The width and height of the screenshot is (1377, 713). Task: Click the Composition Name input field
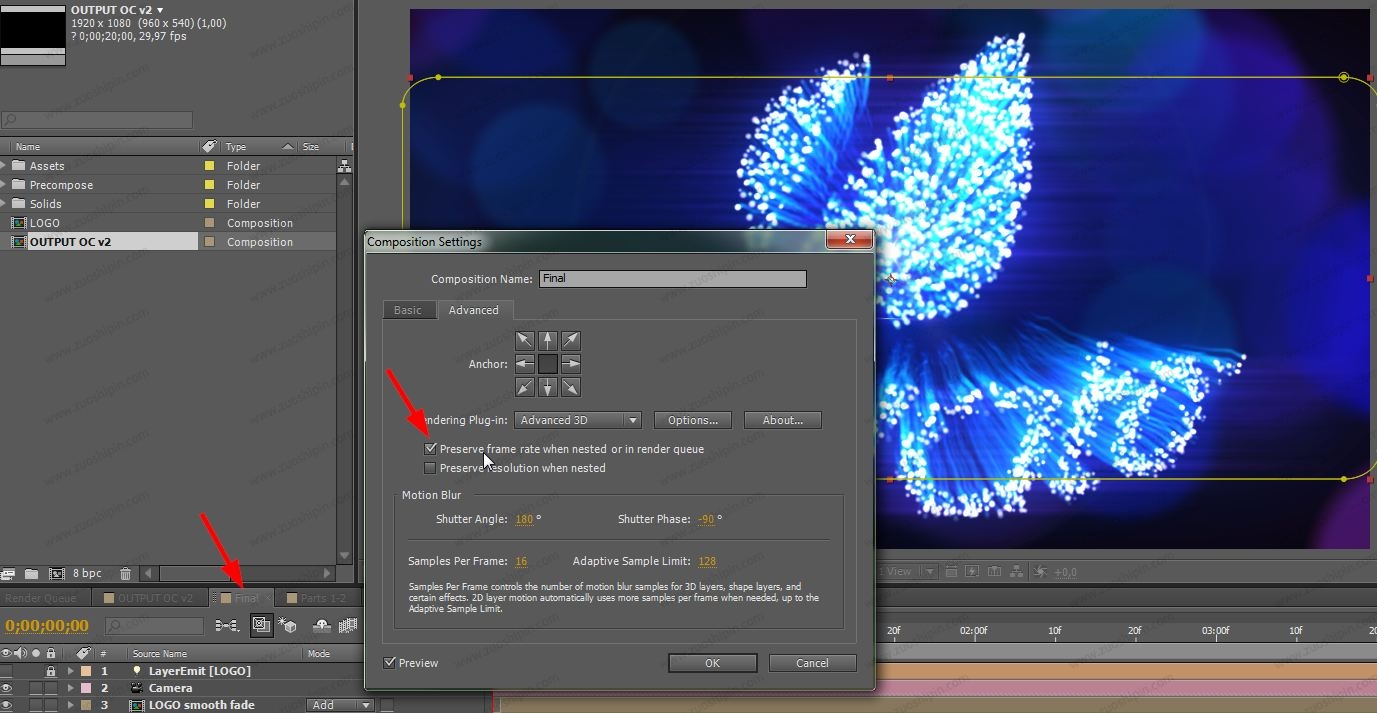pos(672,279)
